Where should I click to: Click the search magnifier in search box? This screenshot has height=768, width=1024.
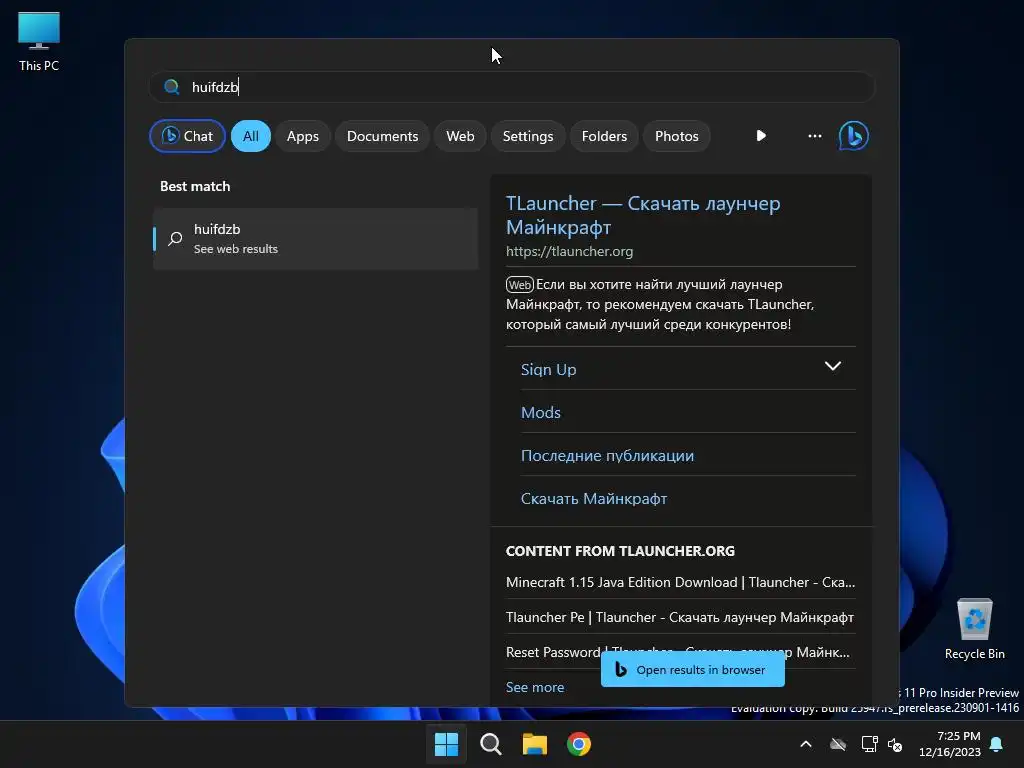click(x=172, y=87)
